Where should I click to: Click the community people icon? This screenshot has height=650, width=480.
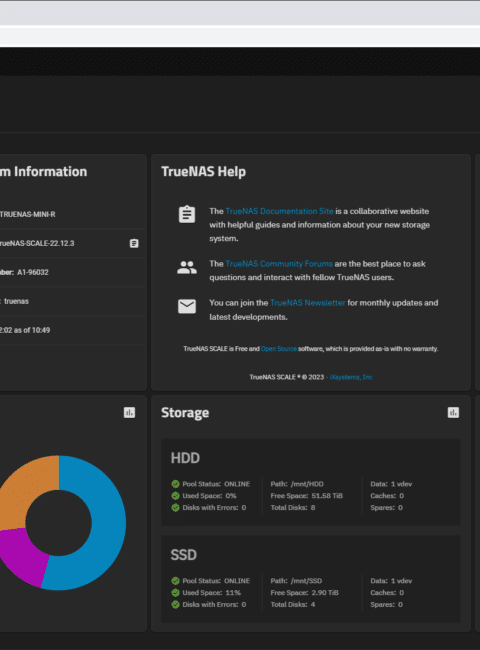coord(187,267)
